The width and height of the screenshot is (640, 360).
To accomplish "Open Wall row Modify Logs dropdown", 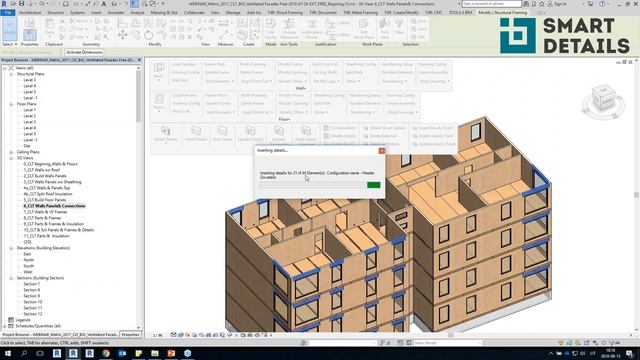I will point(326,81).
